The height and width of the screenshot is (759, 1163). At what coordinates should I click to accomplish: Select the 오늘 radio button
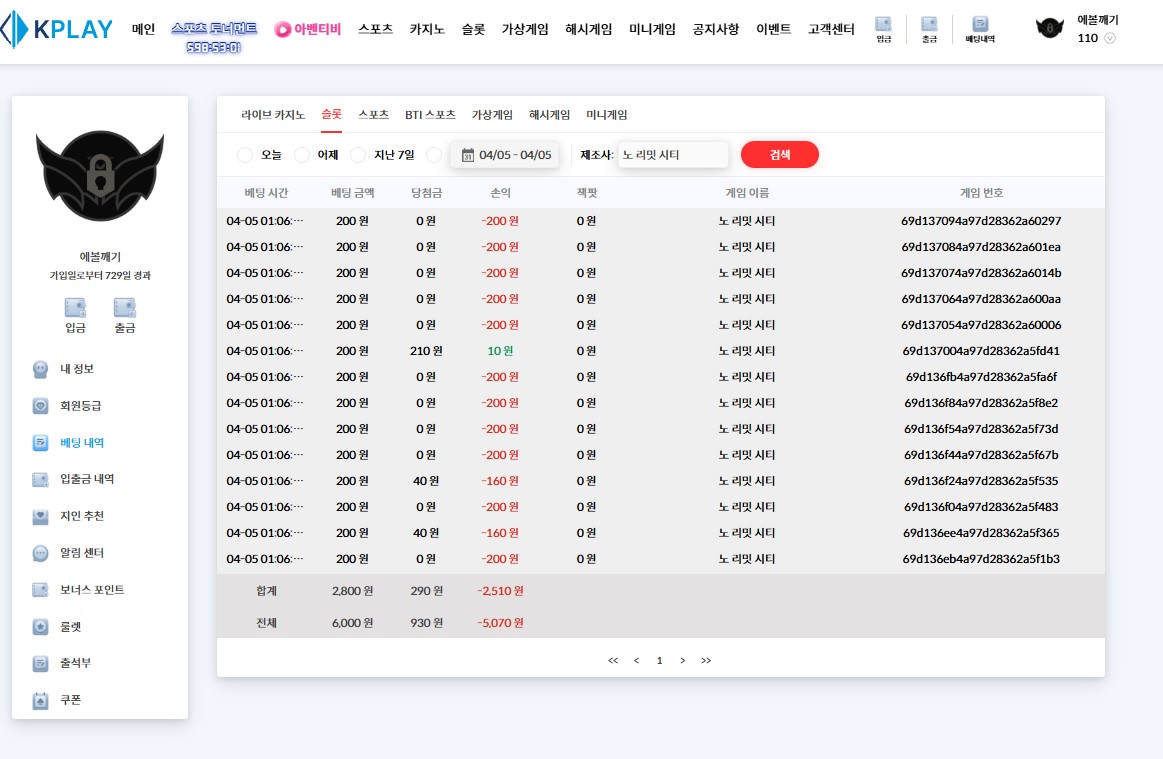click(245, 155)
